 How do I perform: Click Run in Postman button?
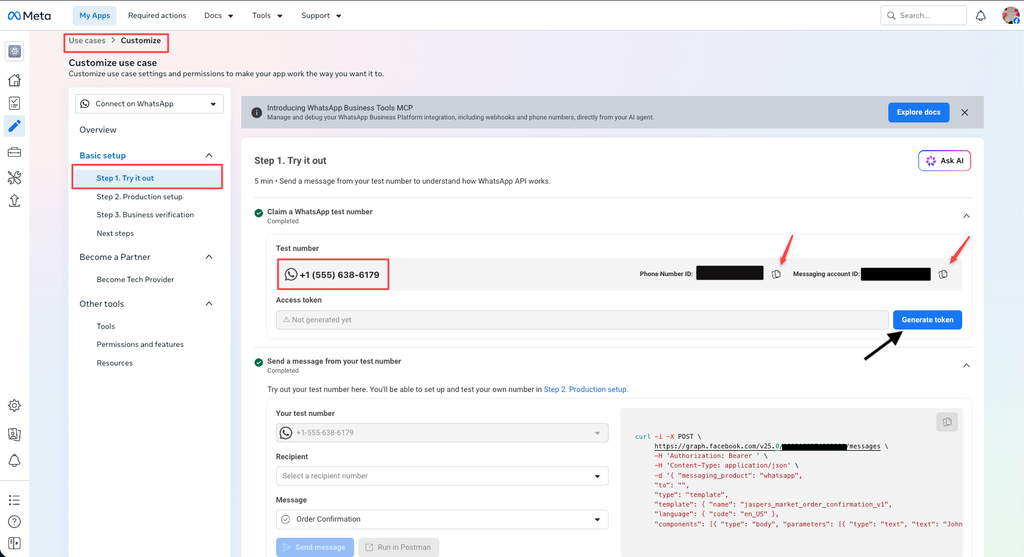398,547
